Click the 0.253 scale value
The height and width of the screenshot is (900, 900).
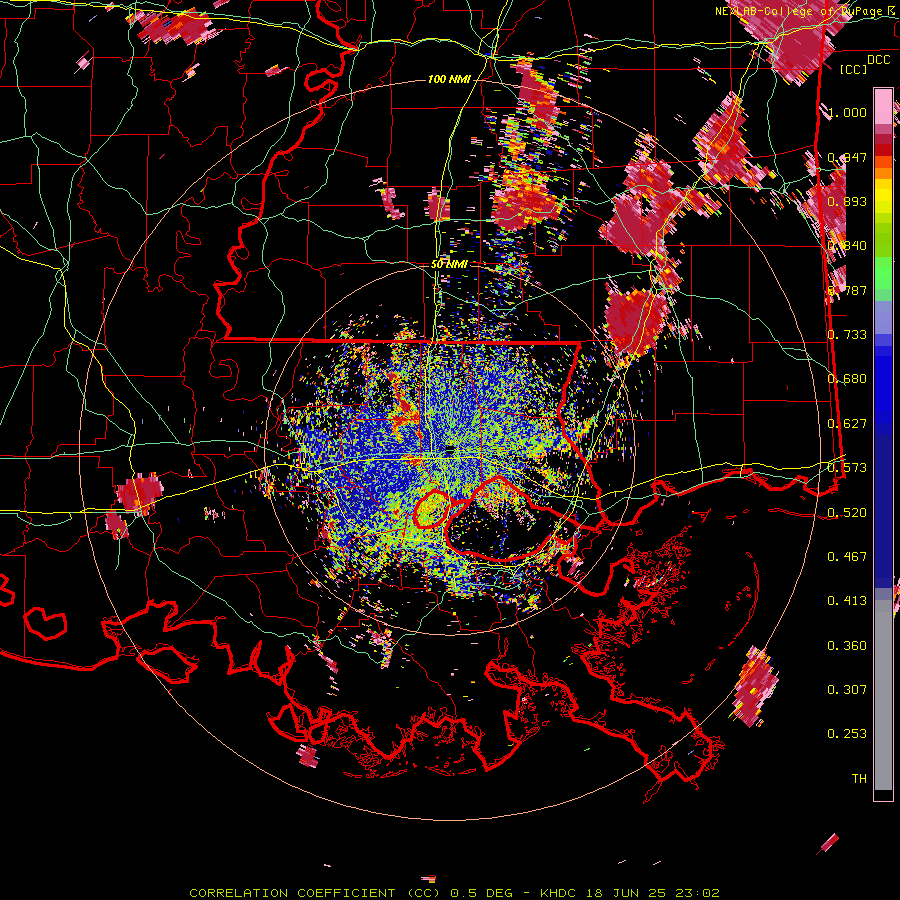coord(847,734)
